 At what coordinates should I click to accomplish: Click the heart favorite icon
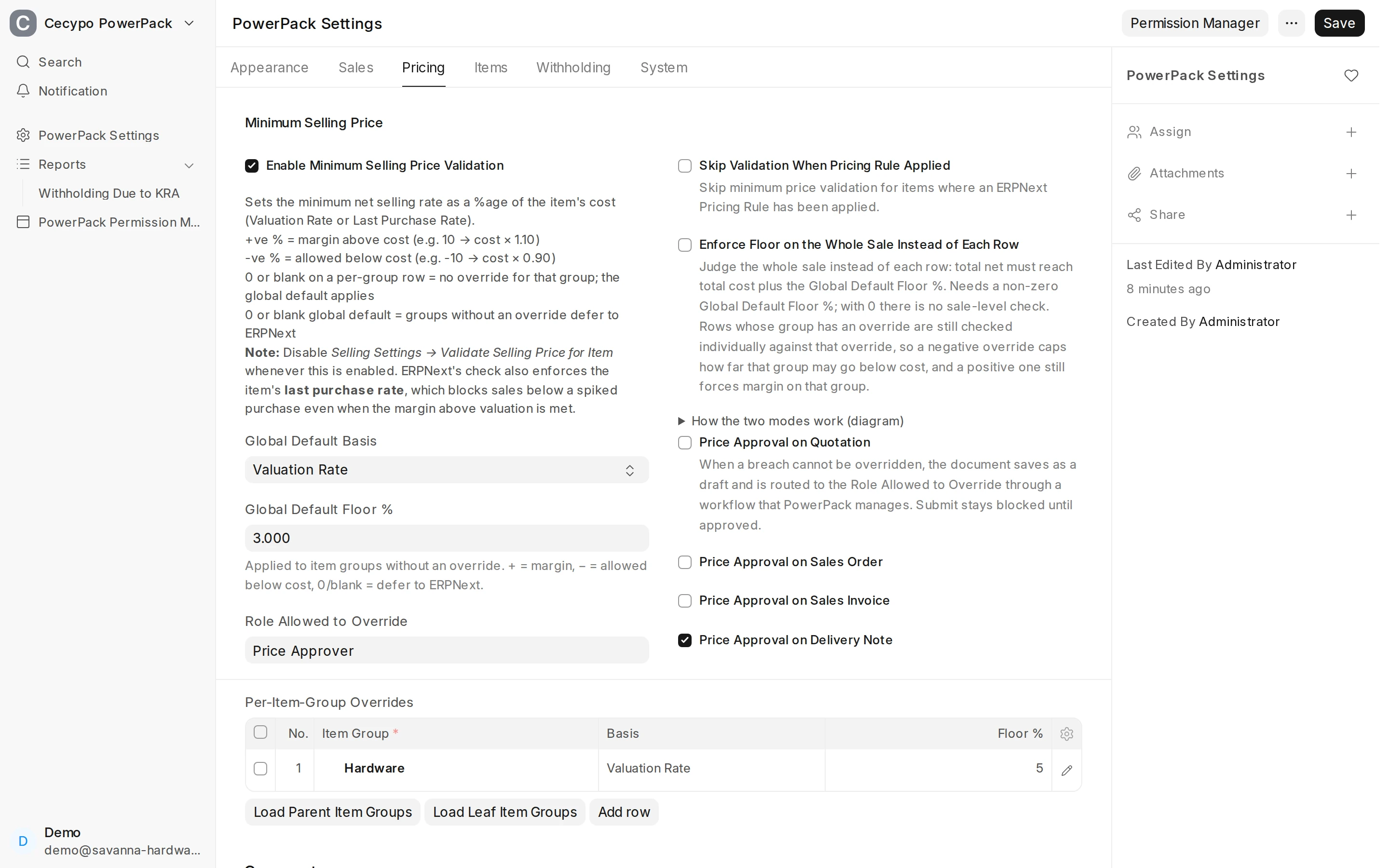click(1351, 76)
